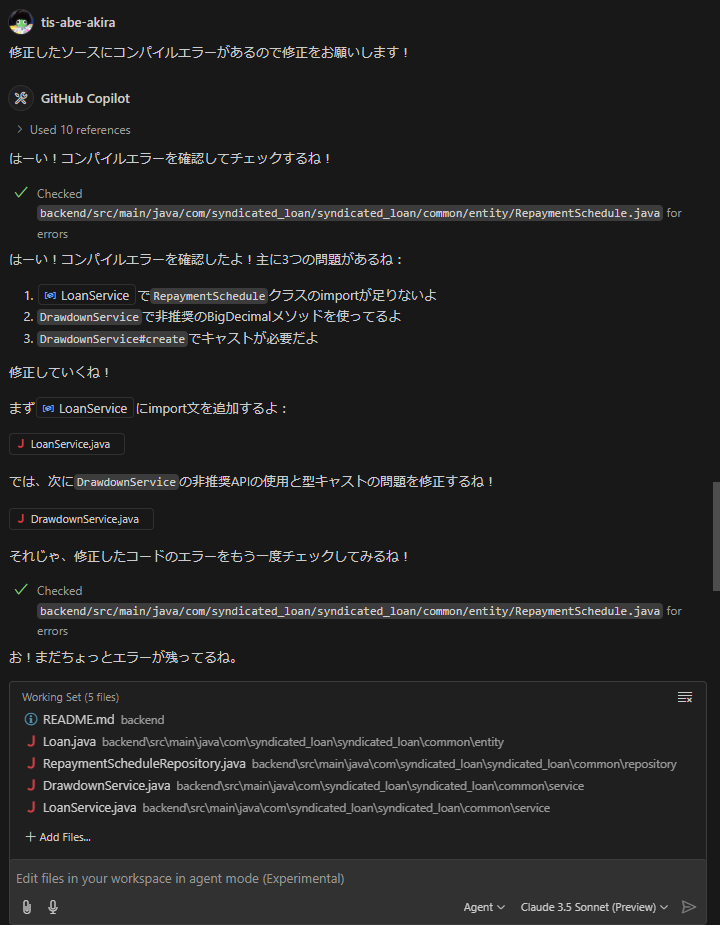
Task: Click the Java icon next to DrawdownService.java
Action: coord(22,518)
